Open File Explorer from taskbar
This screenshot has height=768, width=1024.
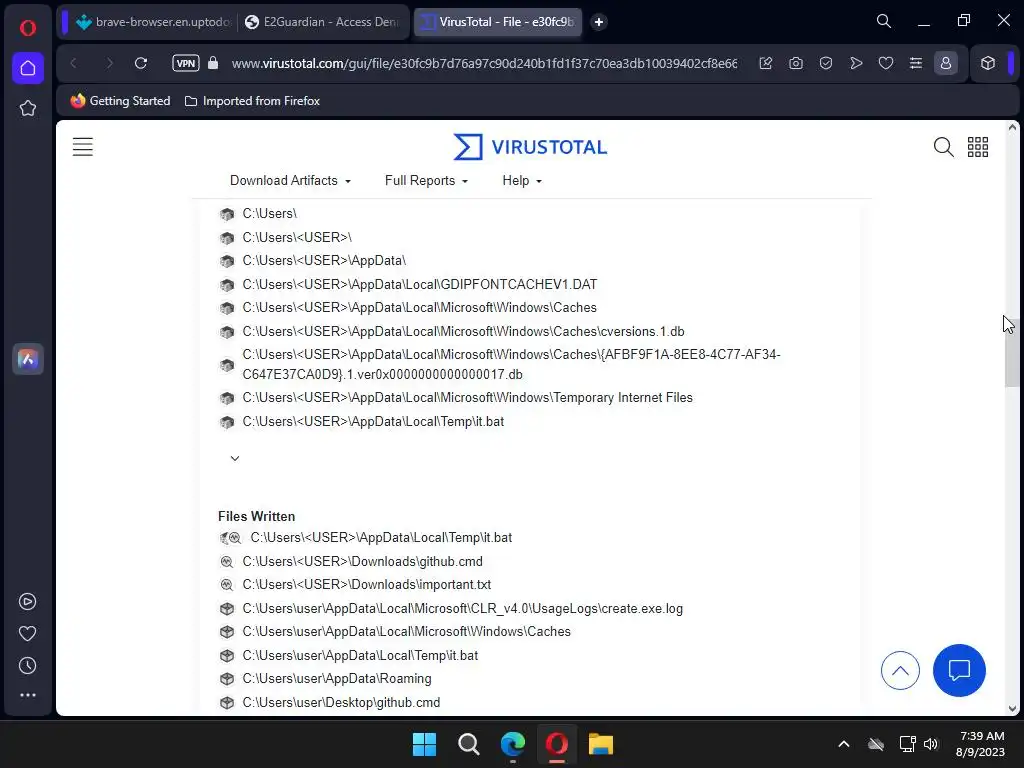(x=601, y=744)
